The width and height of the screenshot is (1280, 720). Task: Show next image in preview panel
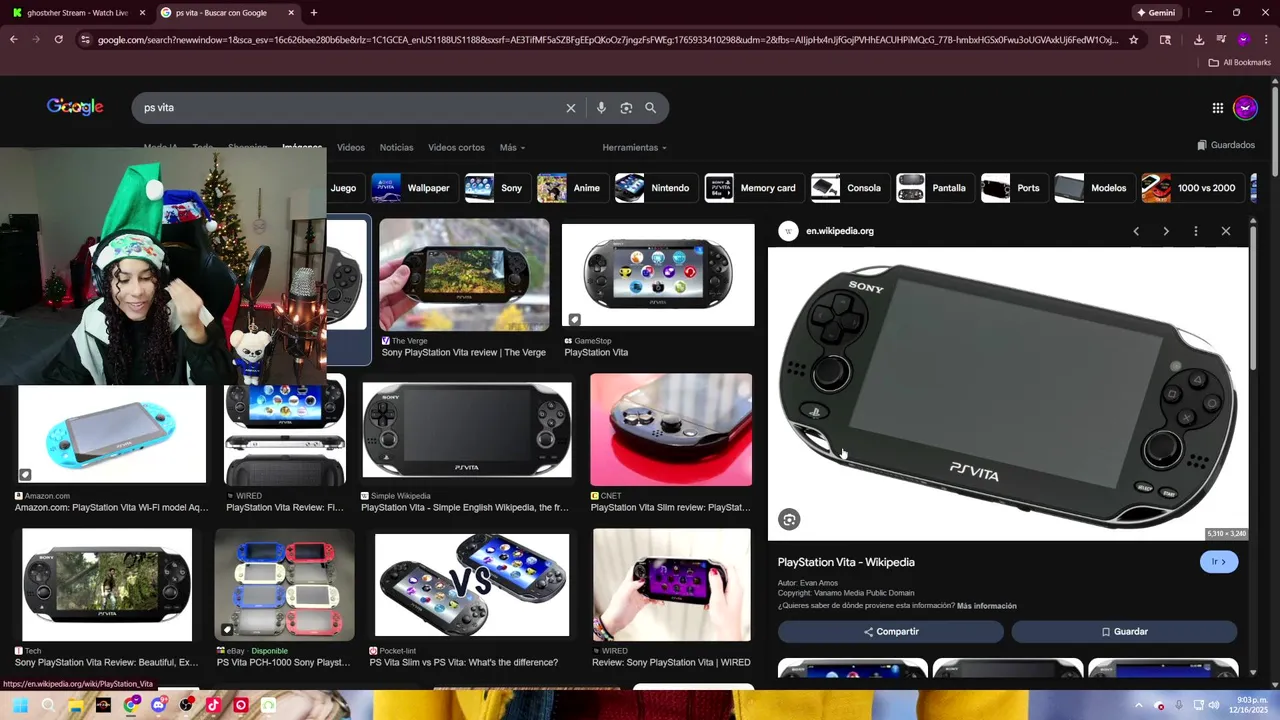coord(1166,231)
